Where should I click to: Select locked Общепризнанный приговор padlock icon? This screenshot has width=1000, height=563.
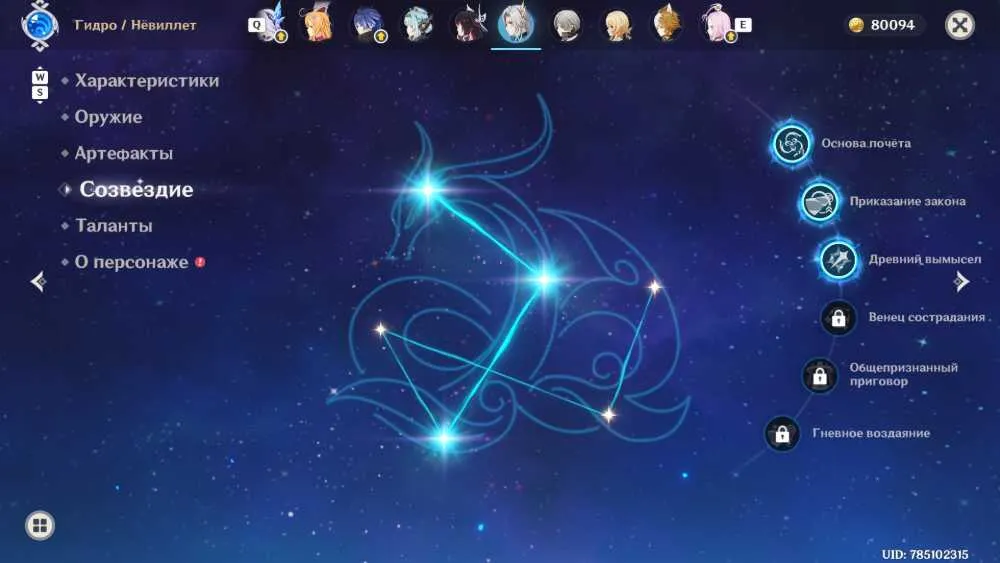pos(820,376)
